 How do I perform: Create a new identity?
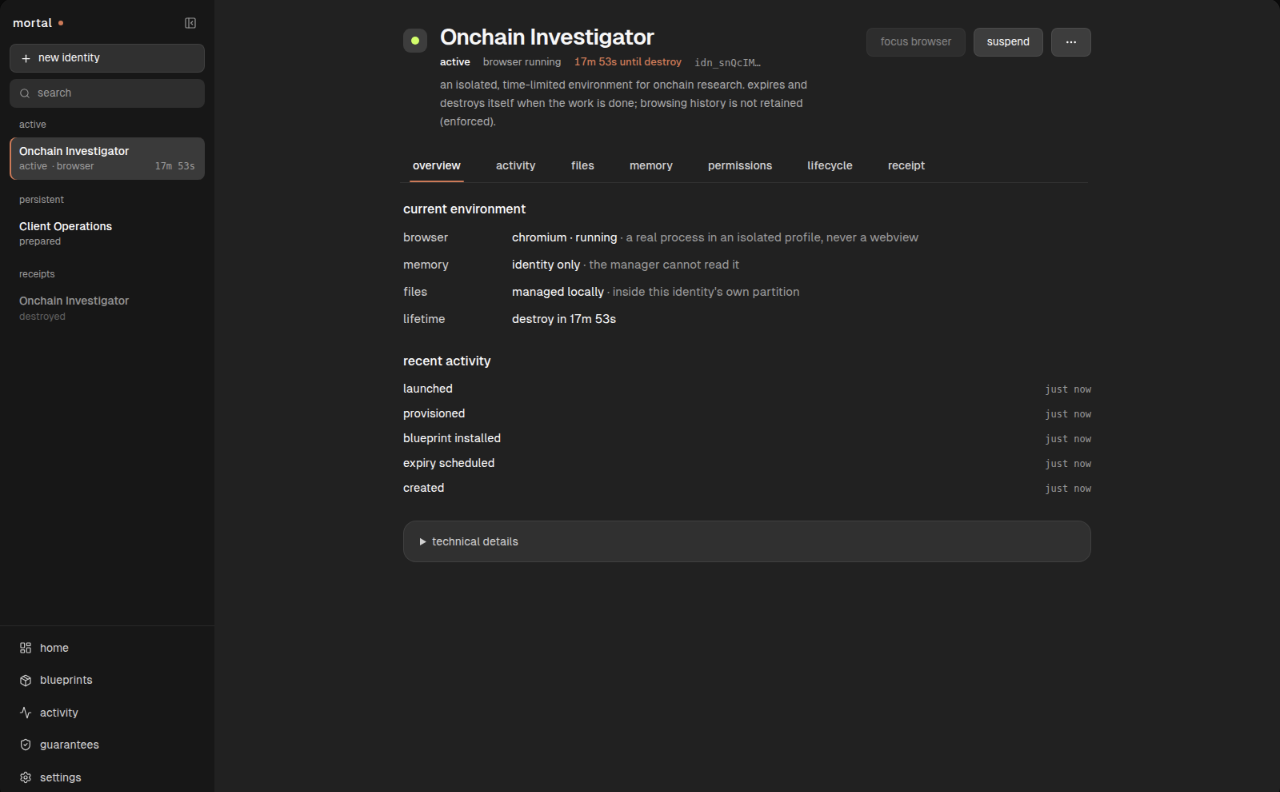coord(107,58)
